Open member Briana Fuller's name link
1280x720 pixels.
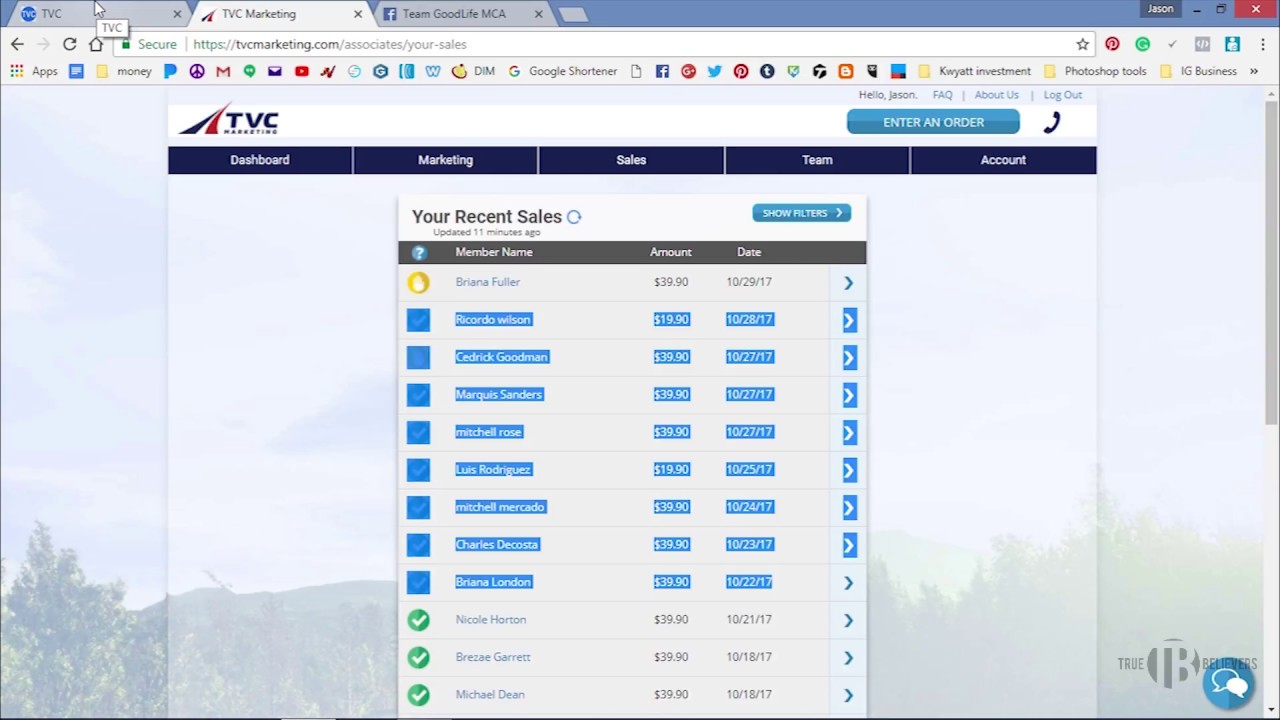coord(487,282)
